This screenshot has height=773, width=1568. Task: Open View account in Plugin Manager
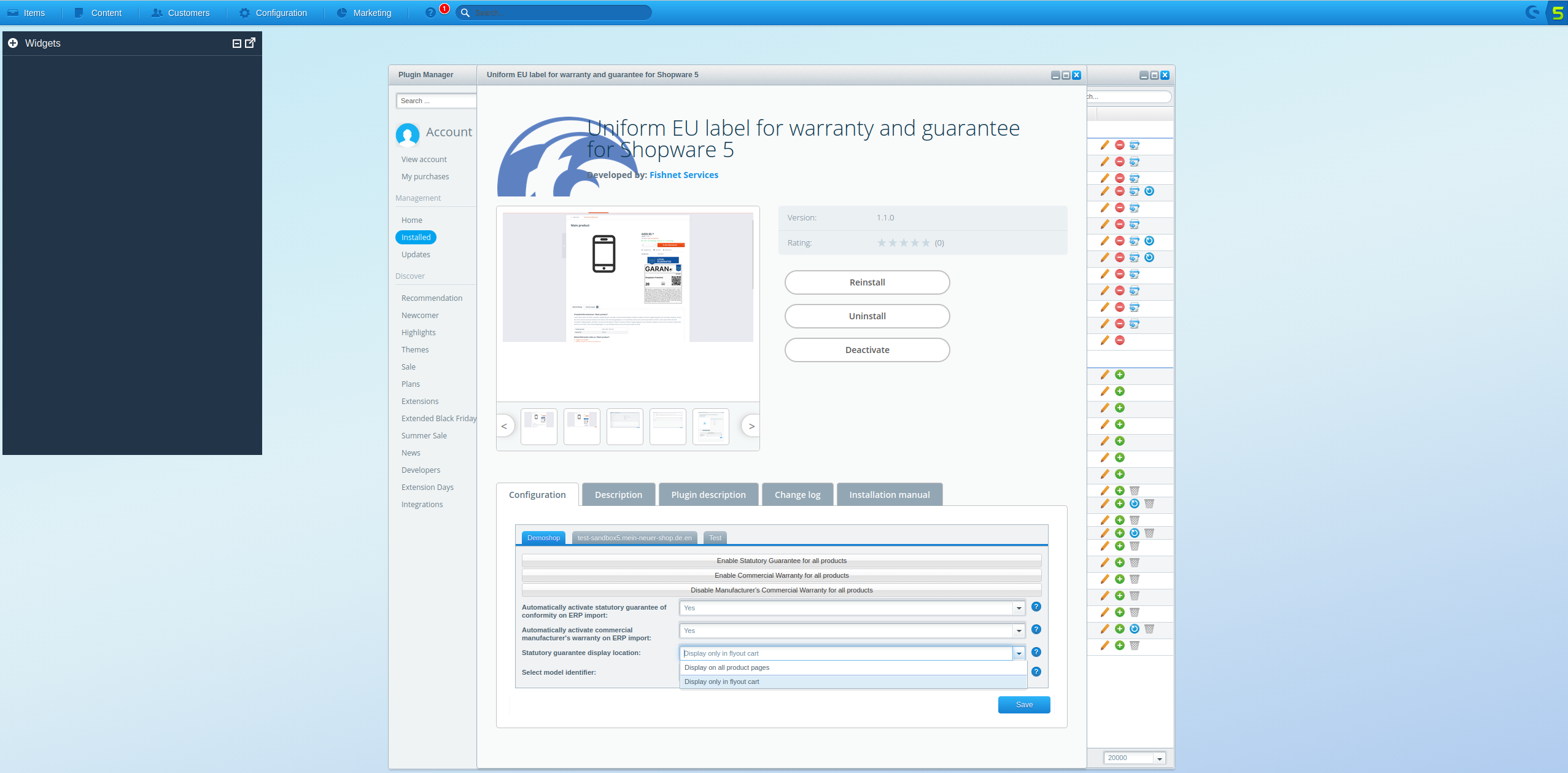[x=424, y=160]
